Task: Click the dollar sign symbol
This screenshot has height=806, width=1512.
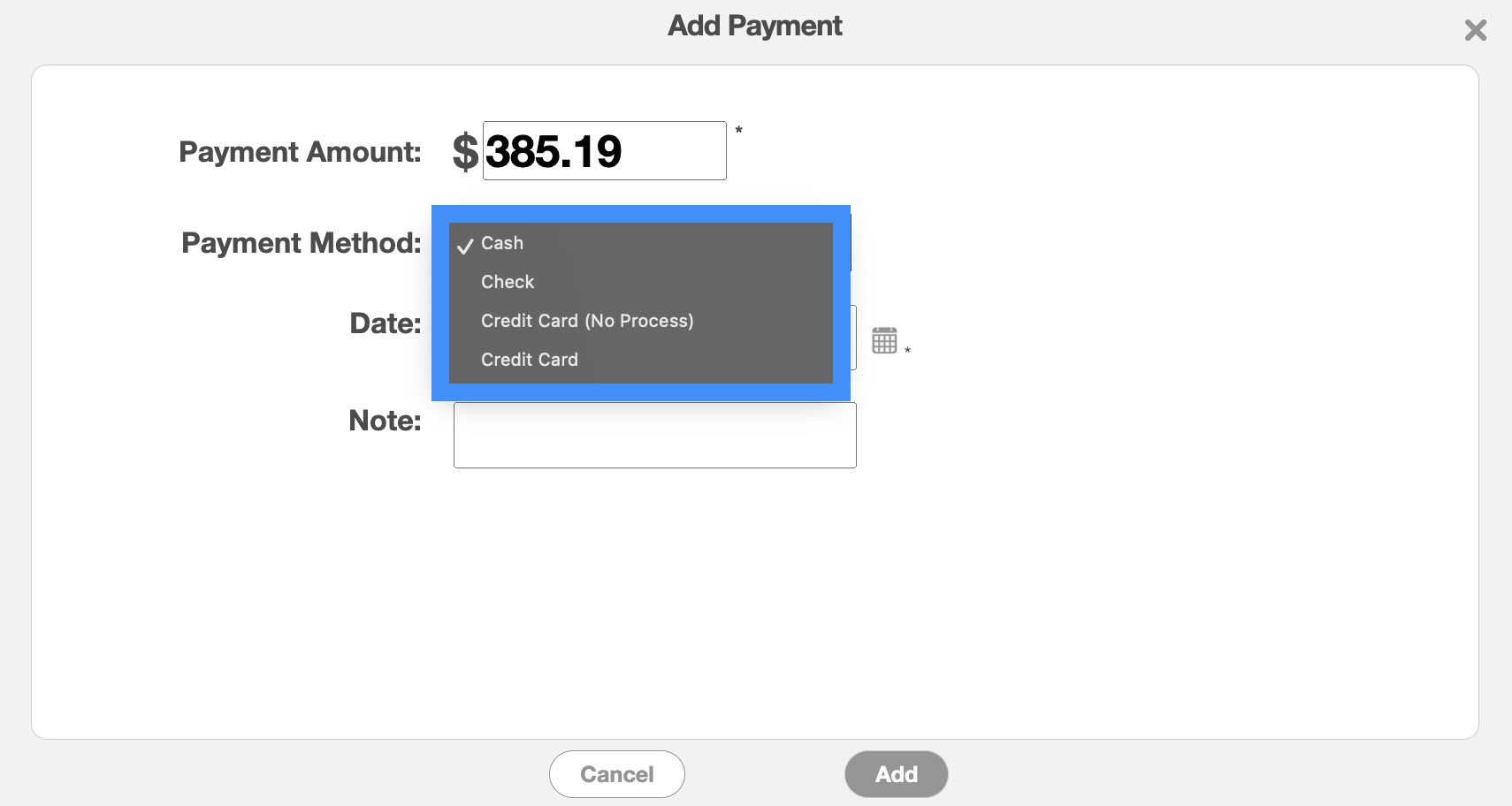Action: [465, 151]
